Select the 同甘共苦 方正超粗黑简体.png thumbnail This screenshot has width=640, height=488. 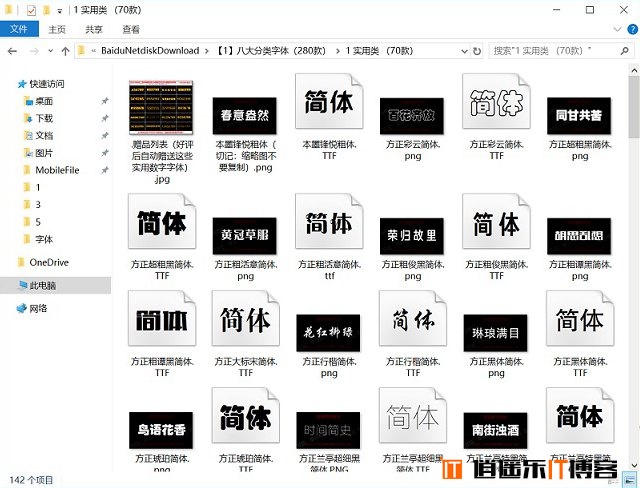tap(579, 116)
